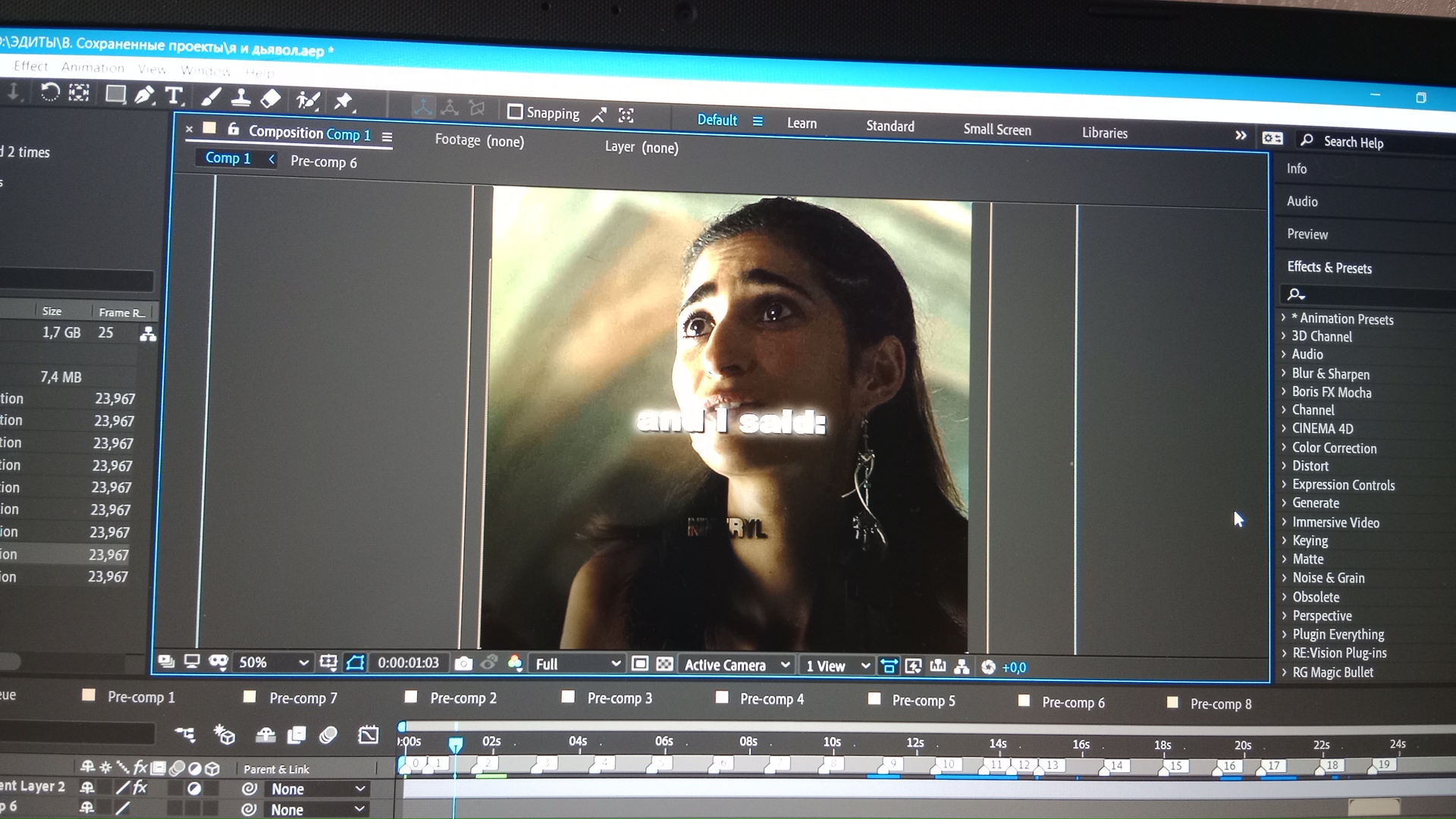The image size is (1456, 819).
Task: Open the Animation menu
Action: 93,67
